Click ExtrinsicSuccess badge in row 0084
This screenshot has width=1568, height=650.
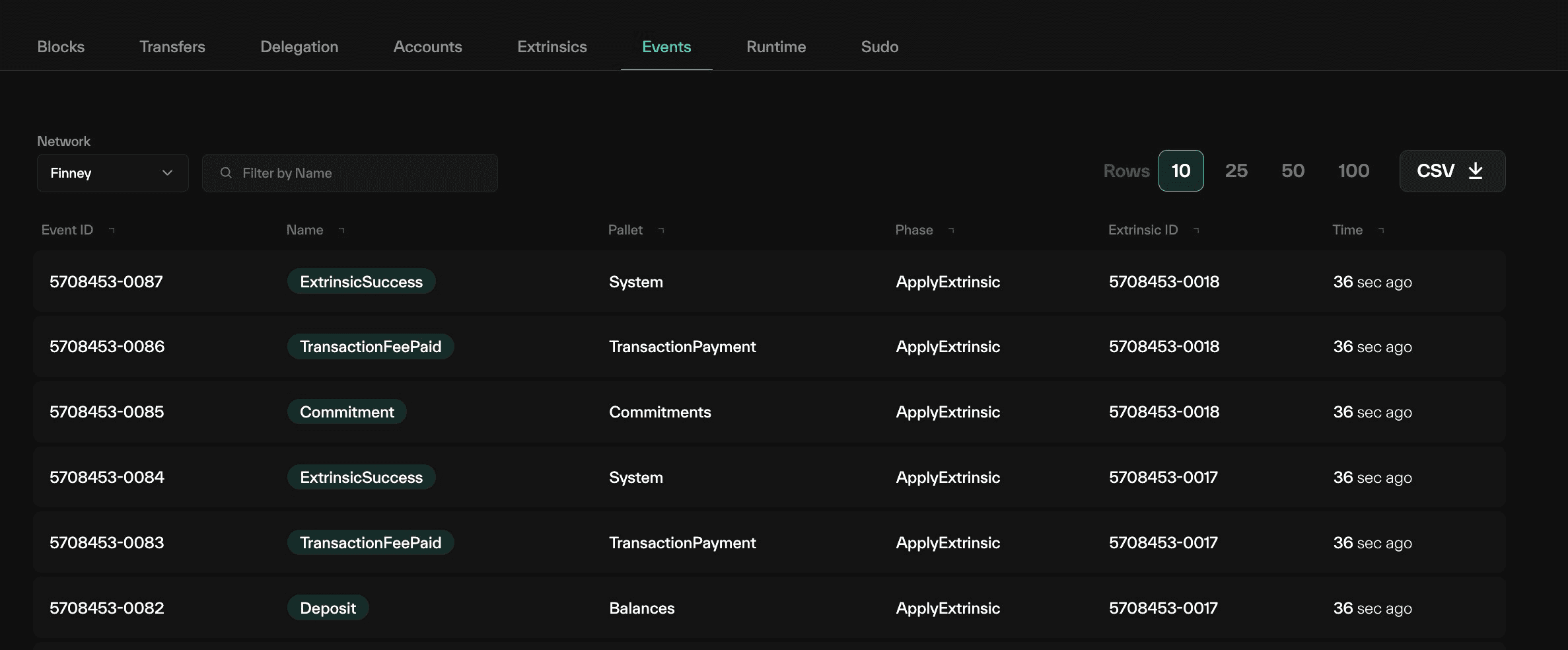pyautogui.click(x=361, y=477)
